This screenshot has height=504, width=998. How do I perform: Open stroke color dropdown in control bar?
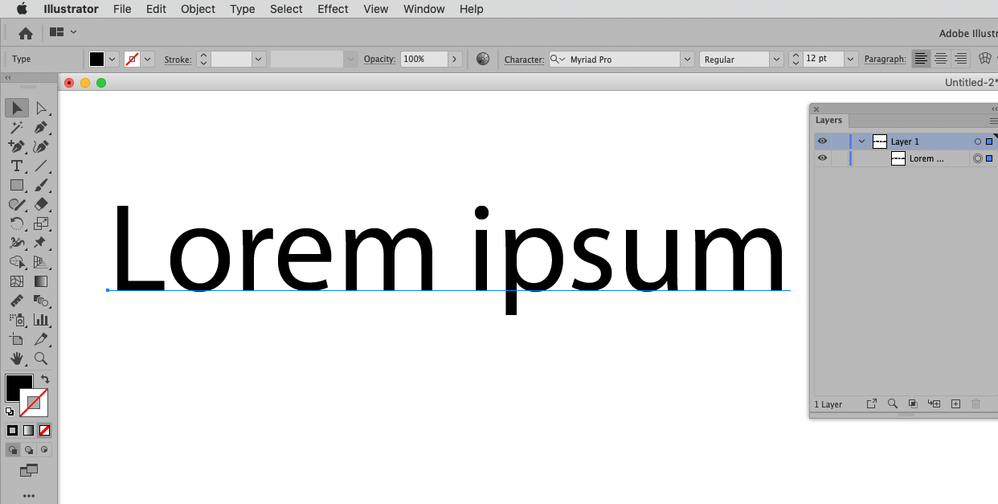coord(148,59)
